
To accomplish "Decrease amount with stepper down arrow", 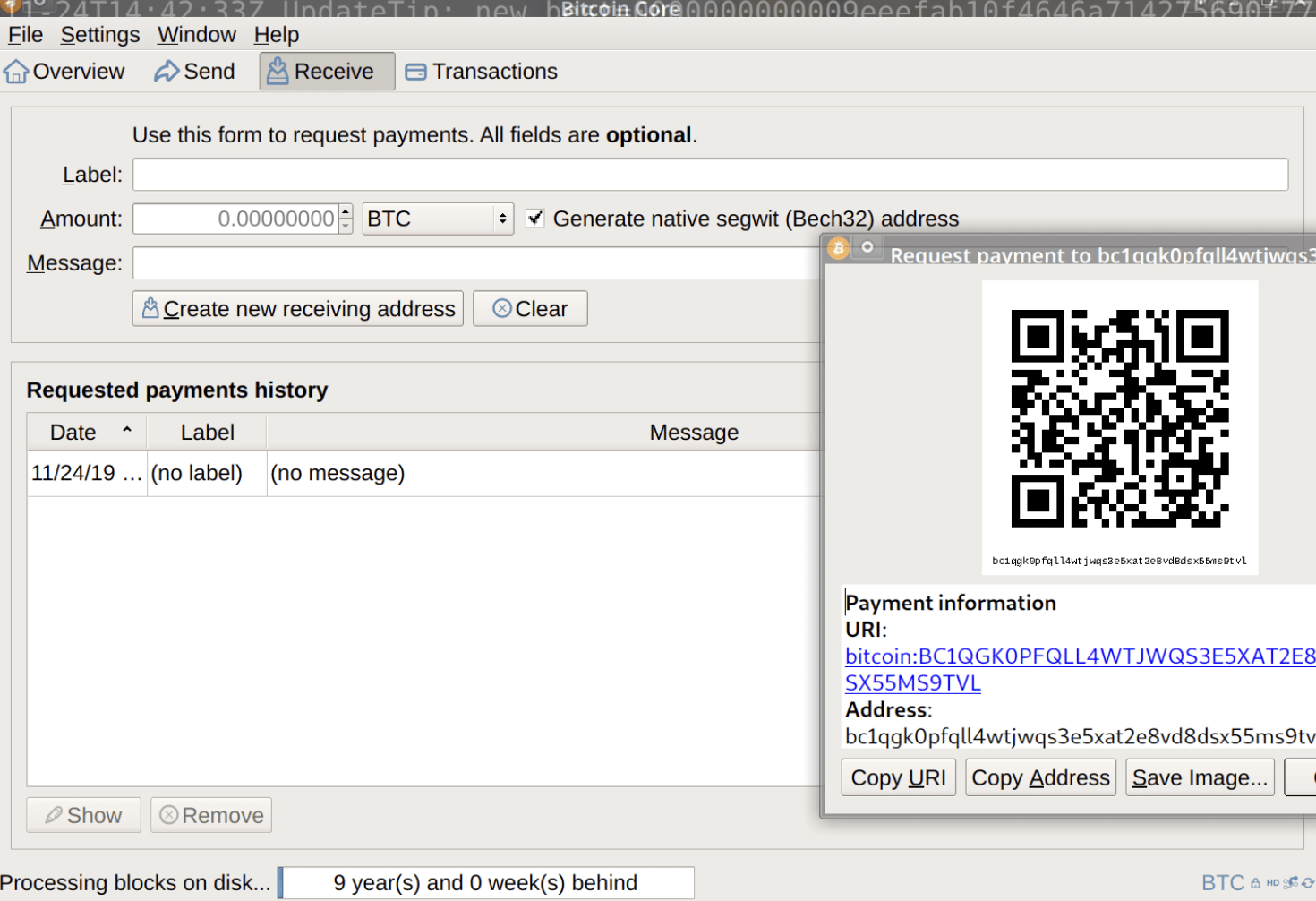I will [x=346, y=227].
